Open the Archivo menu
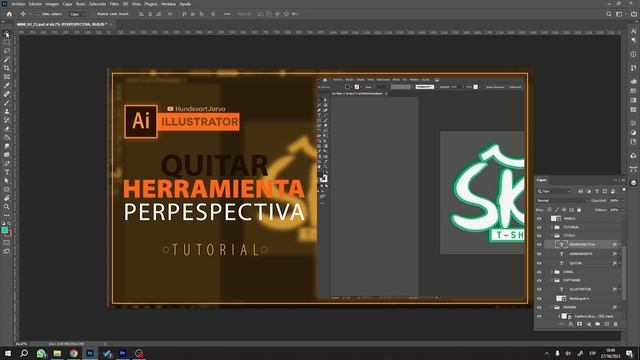 tap(18, 4)
